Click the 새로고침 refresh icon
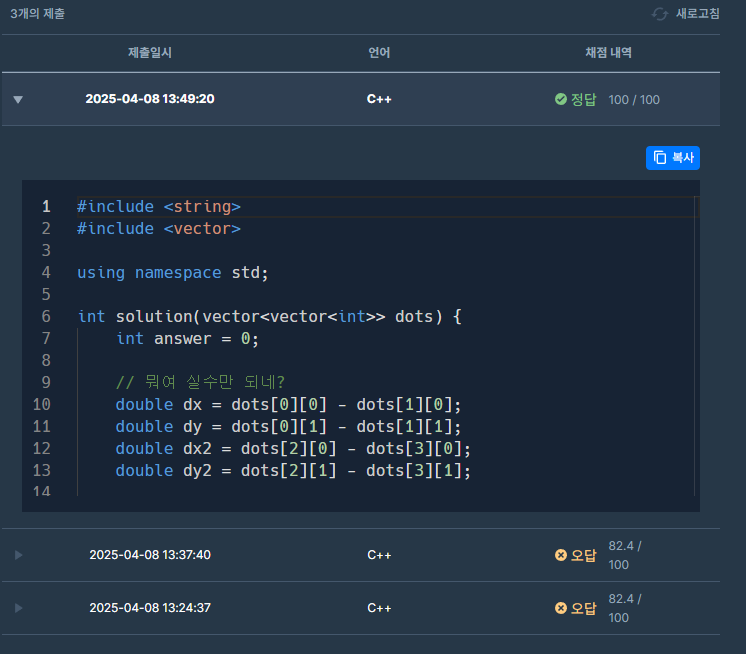 660,14
